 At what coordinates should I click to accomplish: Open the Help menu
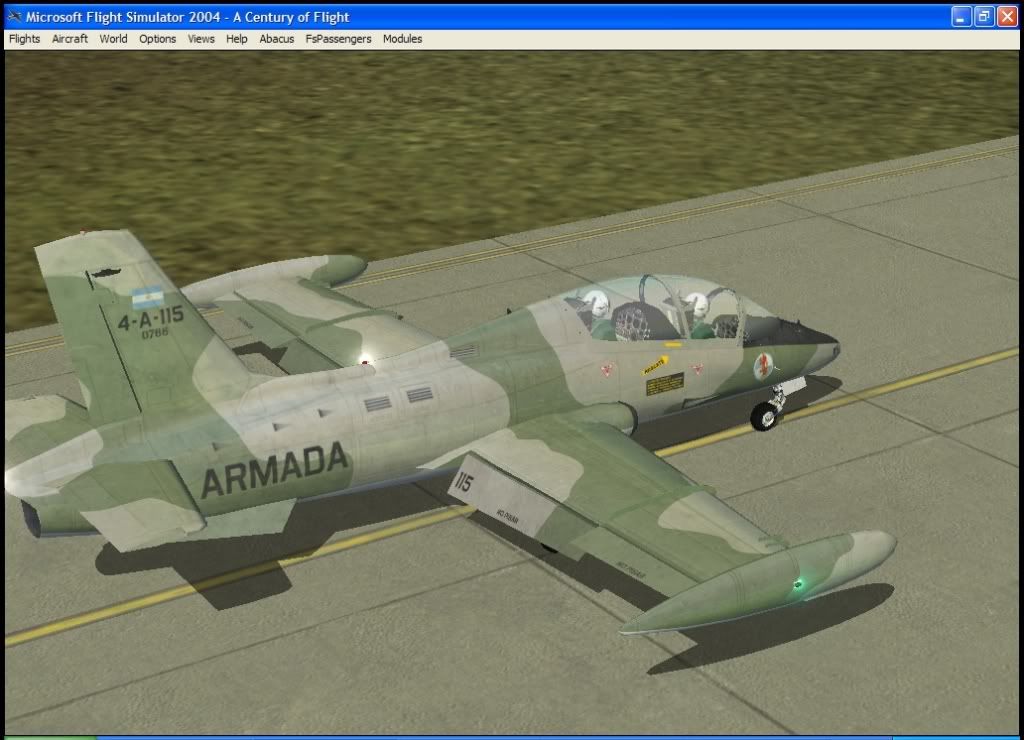(x=236, y=39)
